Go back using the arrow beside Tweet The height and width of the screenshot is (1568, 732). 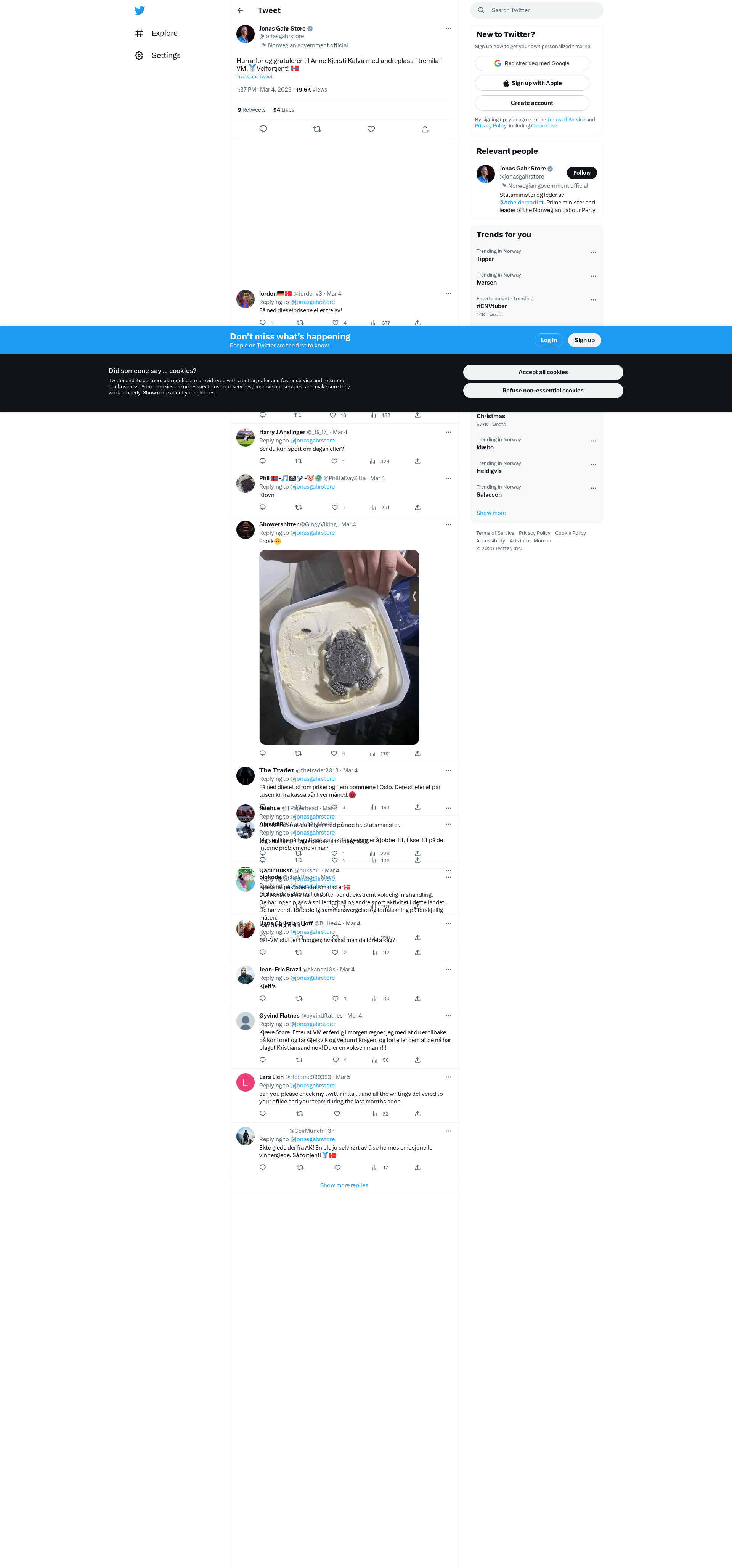[x=240, y=10]
